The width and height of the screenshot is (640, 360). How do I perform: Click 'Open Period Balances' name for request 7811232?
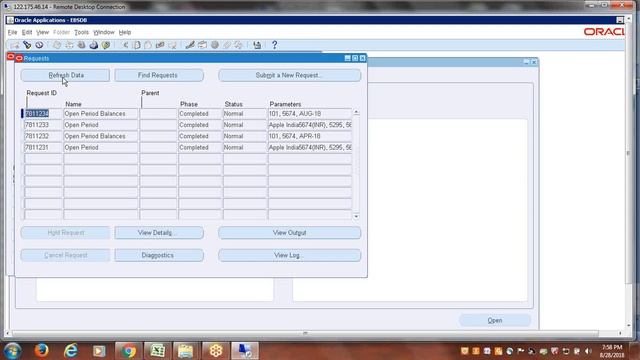pos(100,136)
